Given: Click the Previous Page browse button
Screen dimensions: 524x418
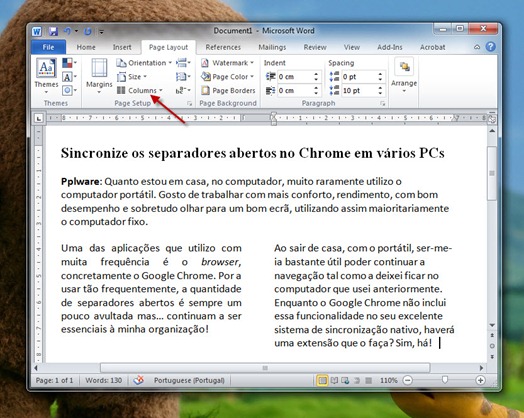Looking at the screenshot, I should pos(492,335).
